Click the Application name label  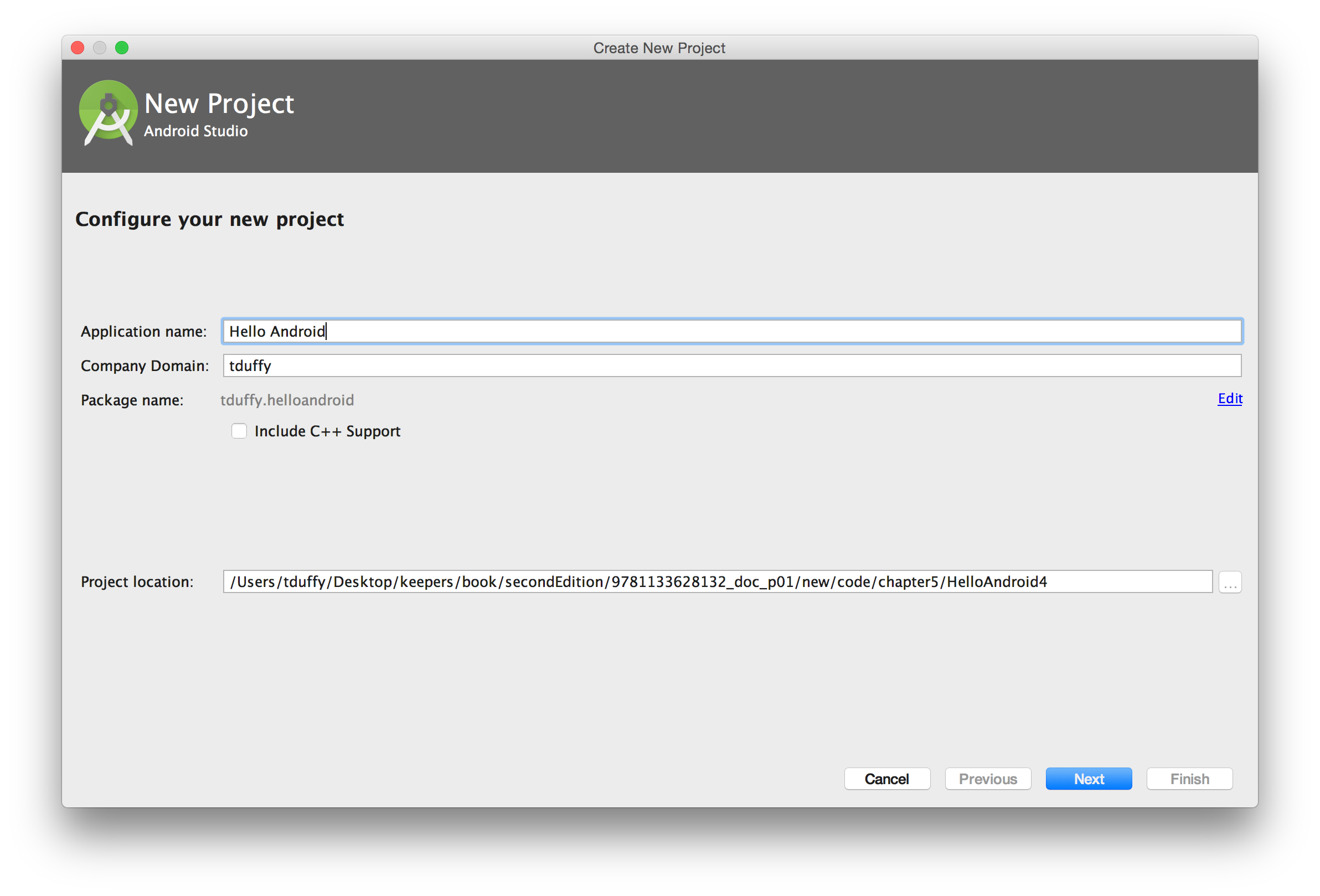[x=144, y=332]
